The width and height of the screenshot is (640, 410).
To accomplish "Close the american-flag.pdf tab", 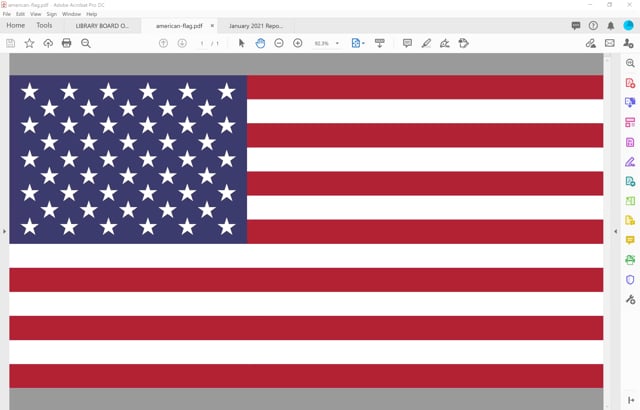I will point(212,25).
